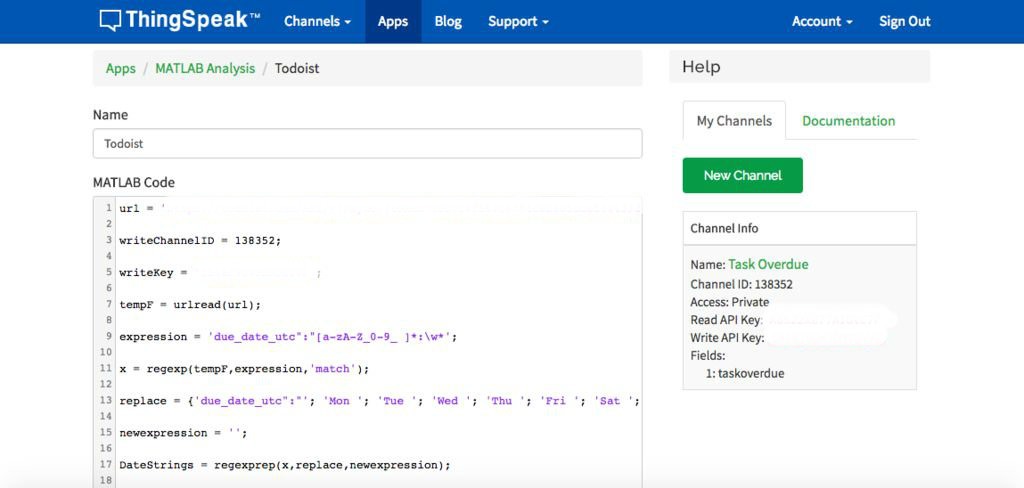
Task: Switch to the Documentation tab
Action: [x=848, y=121]
